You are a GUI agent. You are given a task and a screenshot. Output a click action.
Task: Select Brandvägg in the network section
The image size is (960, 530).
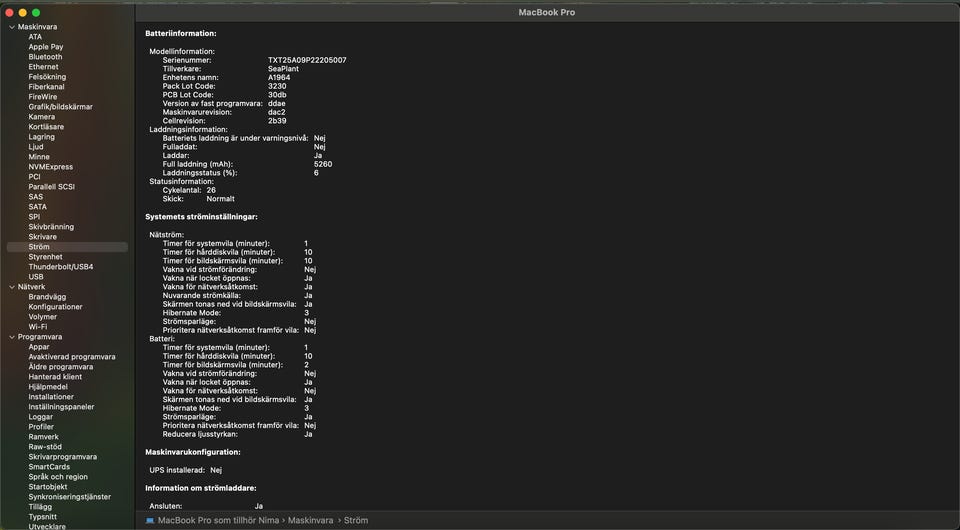tap(47, 297)
